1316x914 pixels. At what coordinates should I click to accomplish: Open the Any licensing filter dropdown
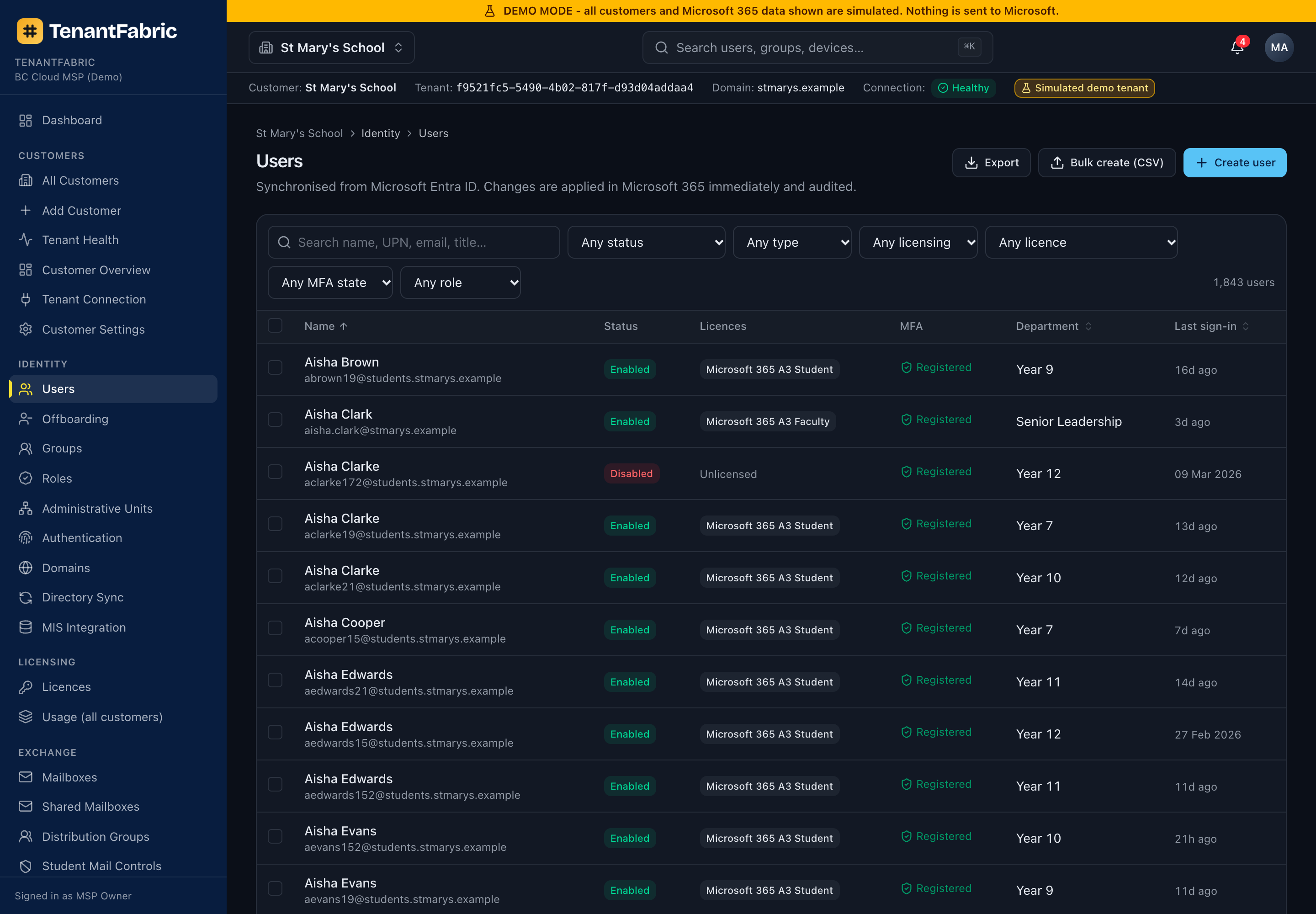pos(918,242)
